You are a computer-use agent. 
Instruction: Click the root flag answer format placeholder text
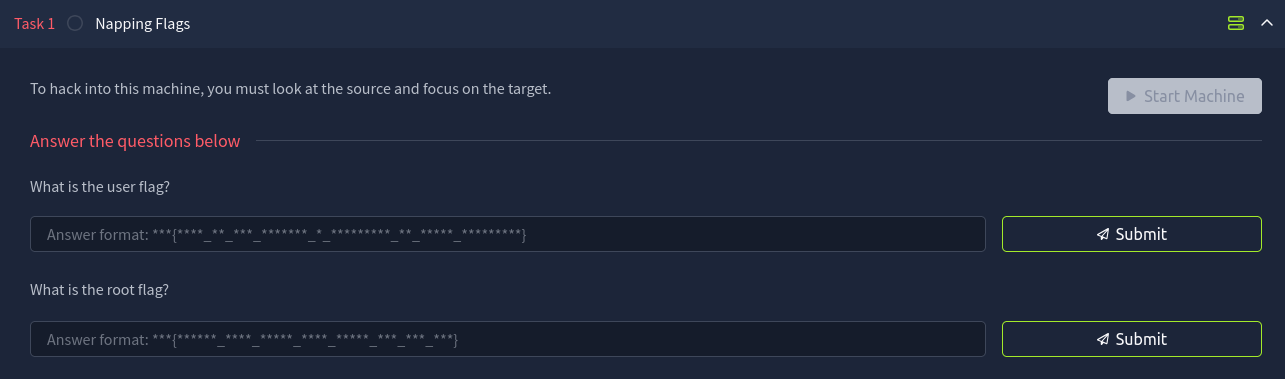[252, 339]
